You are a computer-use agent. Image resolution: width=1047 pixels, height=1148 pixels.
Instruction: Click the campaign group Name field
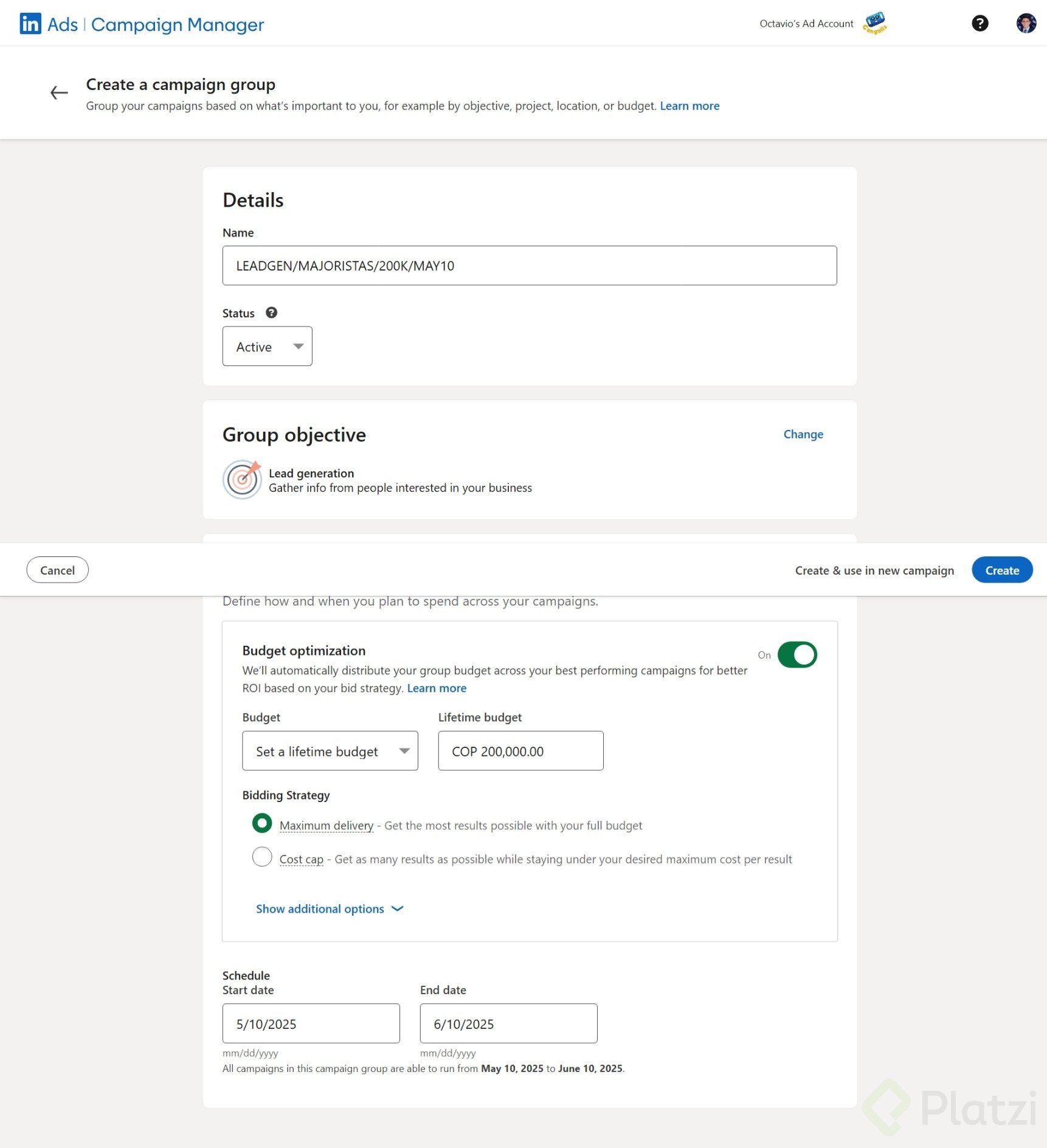click(x=529, y=266)
